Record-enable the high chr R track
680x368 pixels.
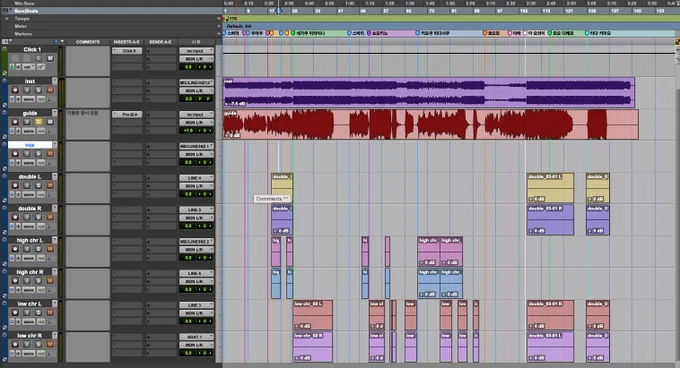click(x=15, y=280)
